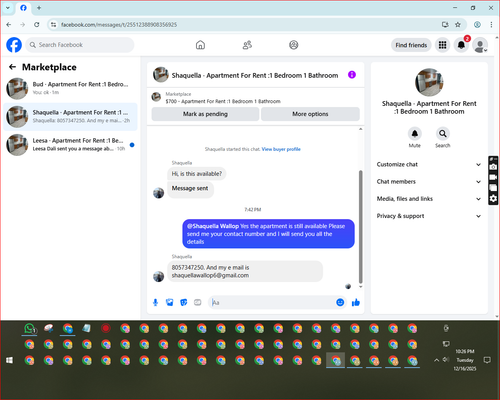
Task: Open the circled-person icon in the top navigation
Action: click(294, 45)
